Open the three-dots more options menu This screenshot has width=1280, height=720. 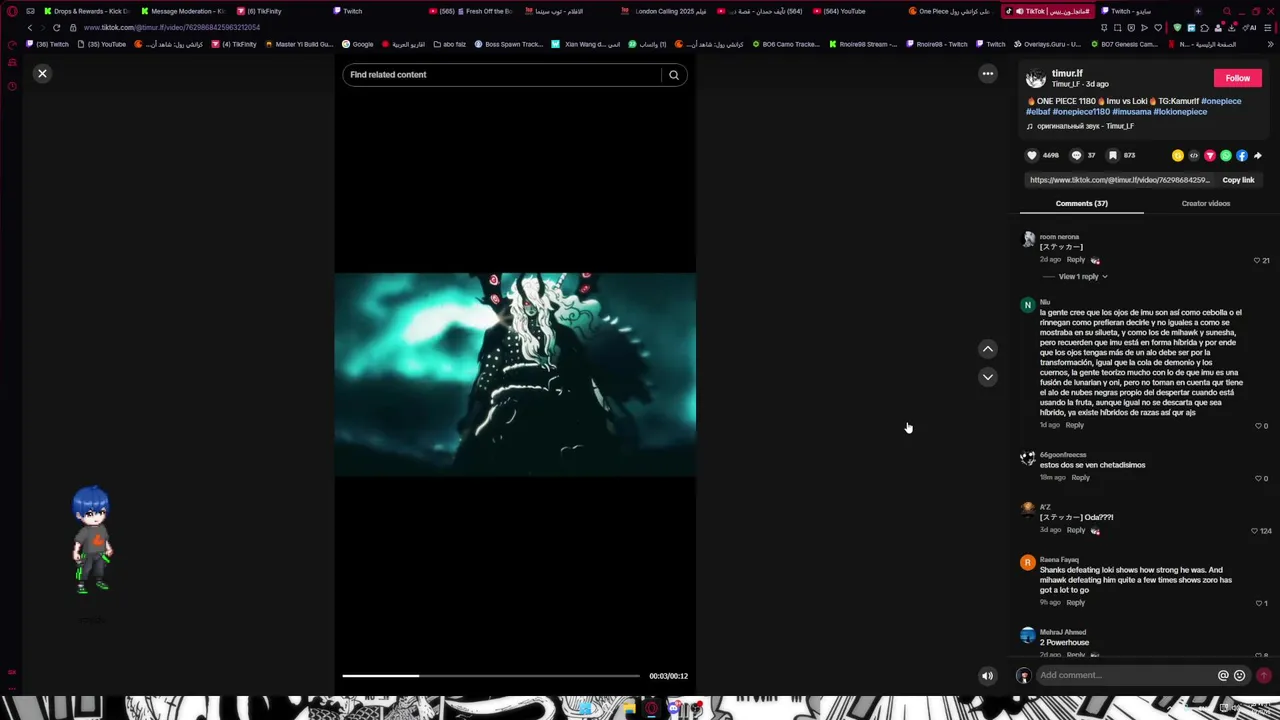pos(988,73)
